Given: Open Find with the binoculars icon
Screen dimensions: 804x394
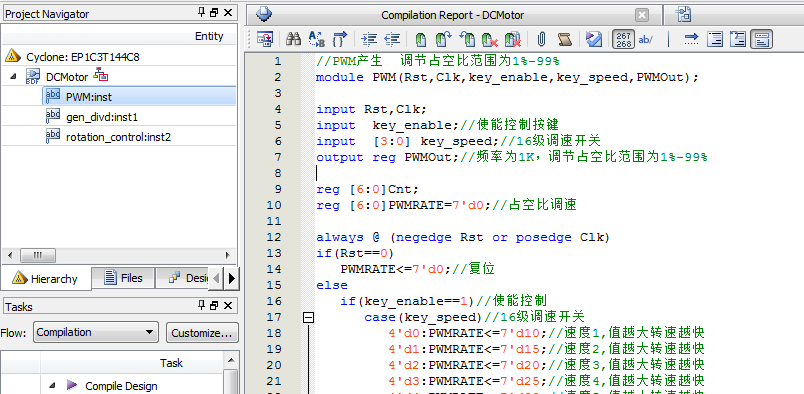Looking at the screenshot, I should [293, 39].
